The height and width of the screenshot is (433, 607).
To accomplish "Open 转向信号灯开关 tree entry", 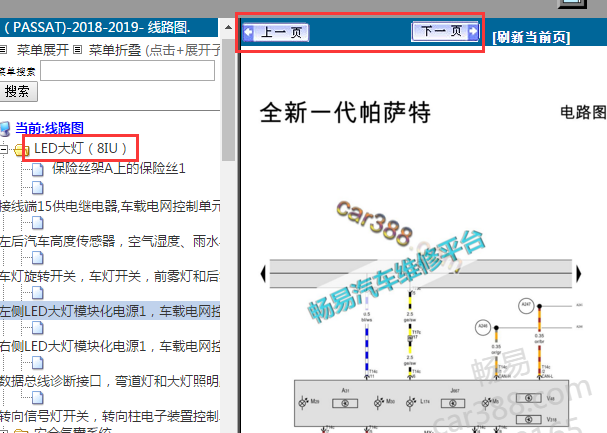I will (110, 416).
